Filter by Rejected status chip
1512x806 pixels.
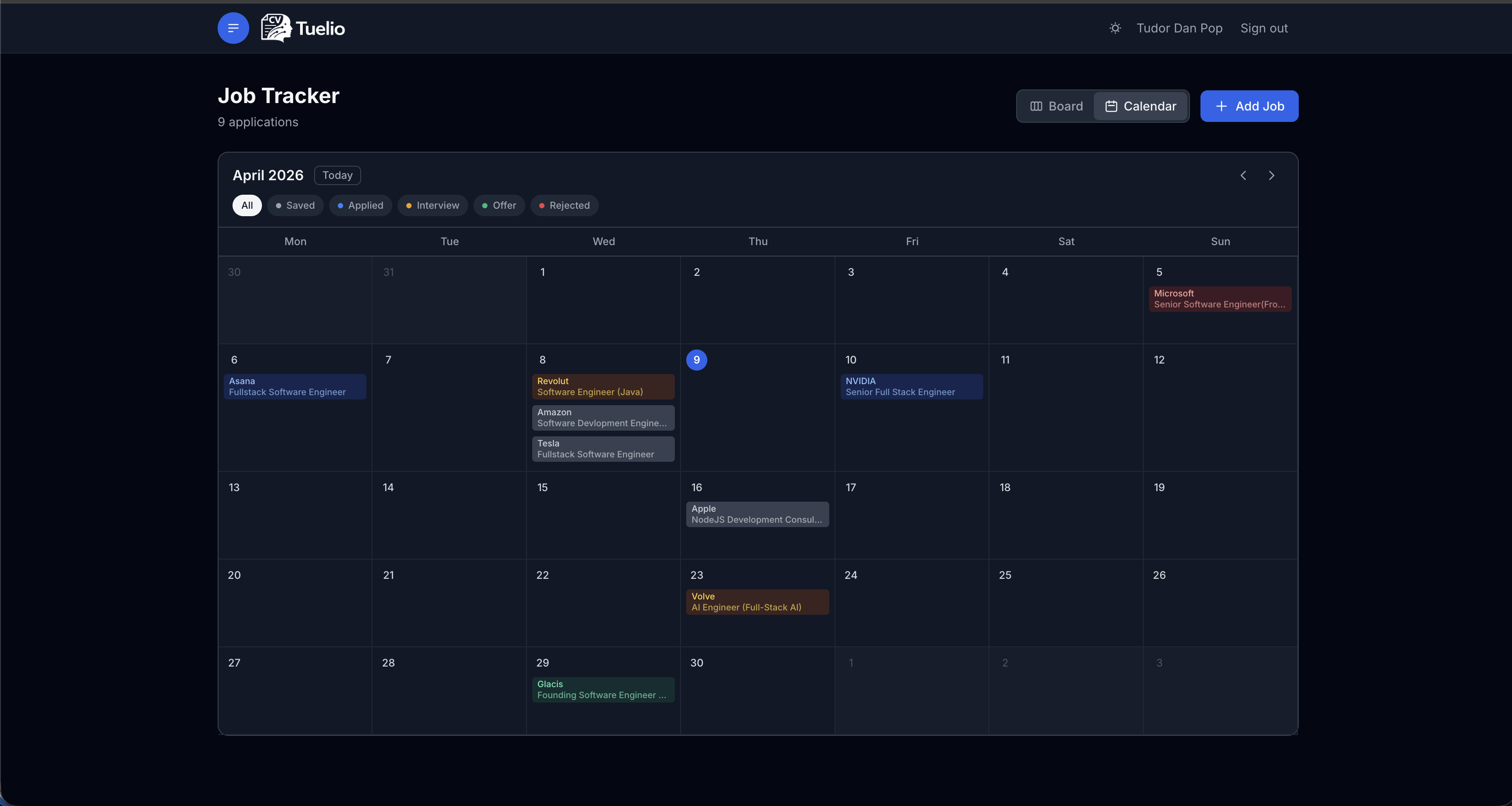pyautogui.click(x=564, y=205)
